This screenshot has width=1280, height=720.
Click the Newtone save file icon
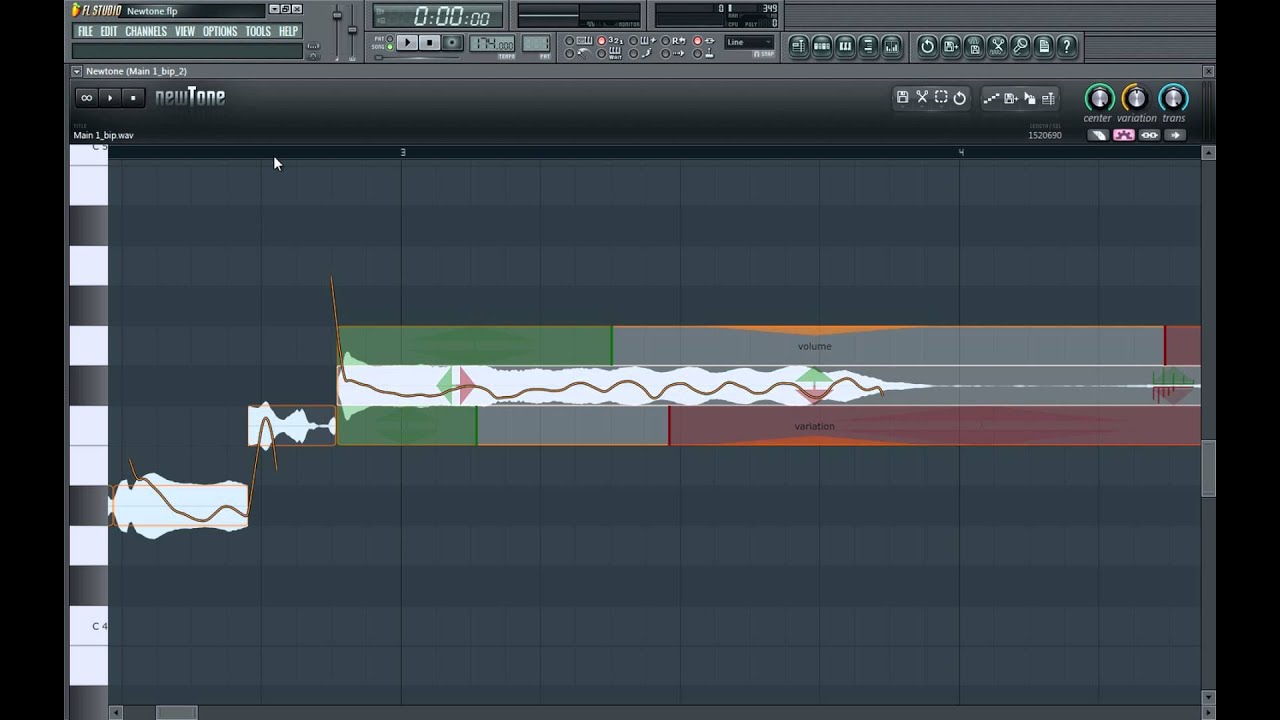tap(903, 97)
